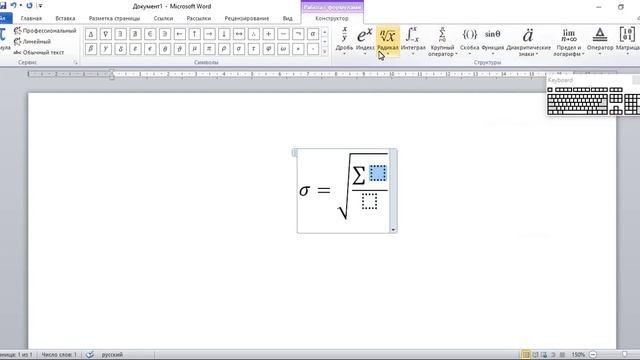Click the Undo icon in title bar

[13, 6]
